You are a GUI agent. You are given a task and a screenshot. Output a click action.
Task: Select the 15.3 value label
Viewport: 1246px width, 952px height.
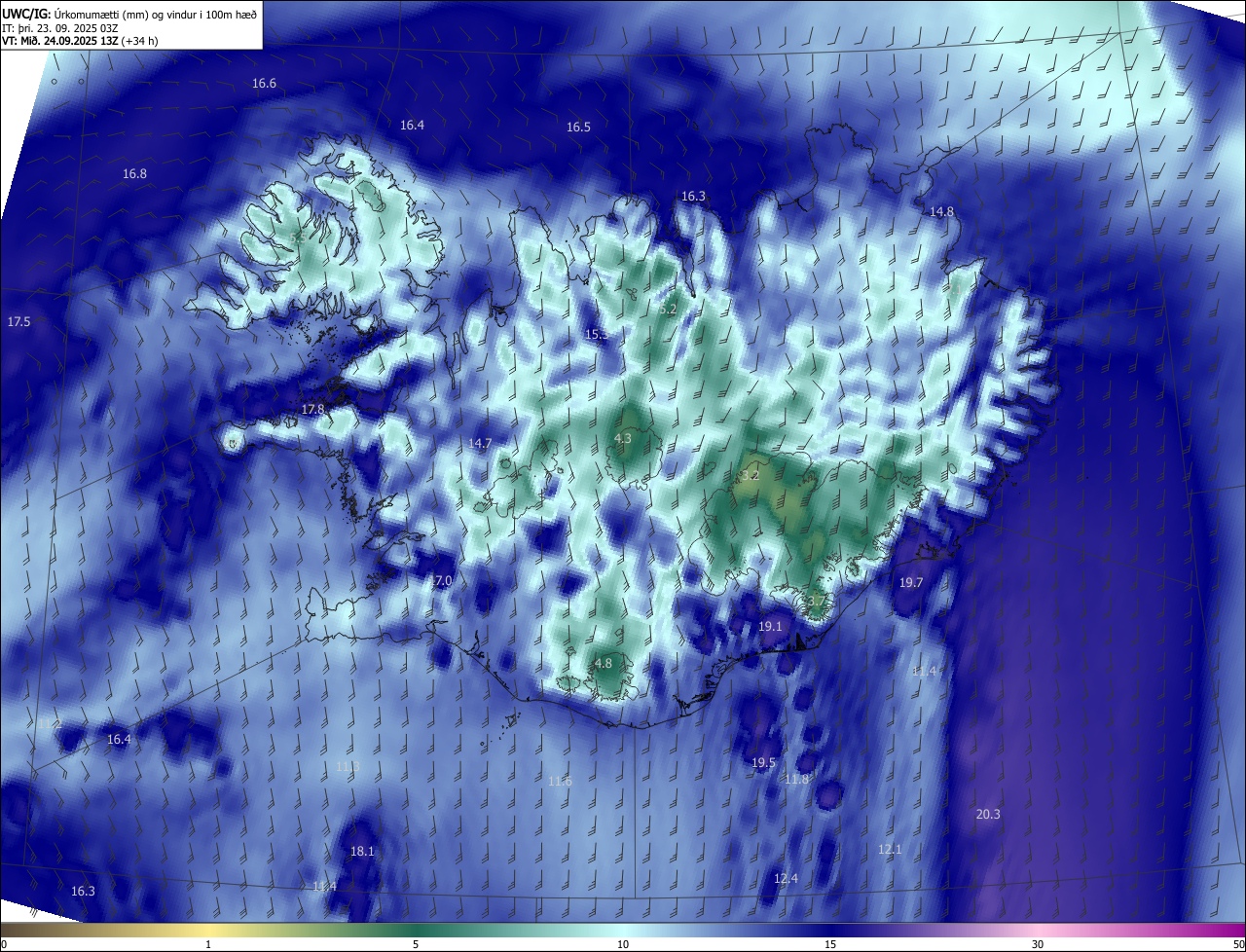point(597,335)
